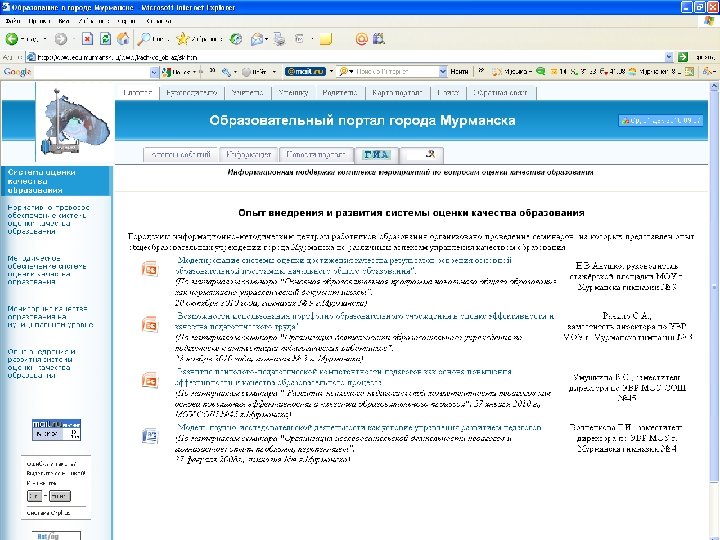
Task: Switch to the Главная tab
Action: 137,93
